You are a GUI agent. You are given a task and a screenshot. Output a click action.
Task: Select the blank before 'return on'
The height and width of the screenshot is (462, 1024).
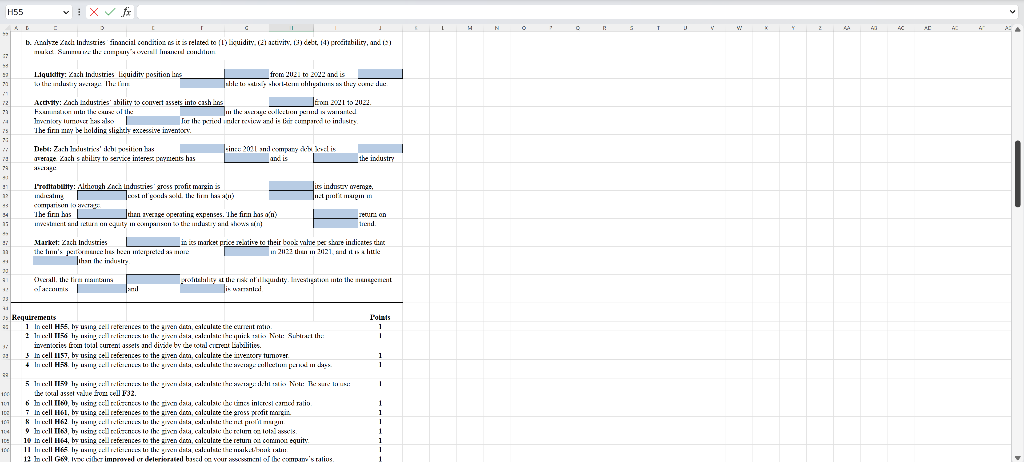tap(336, 214)
